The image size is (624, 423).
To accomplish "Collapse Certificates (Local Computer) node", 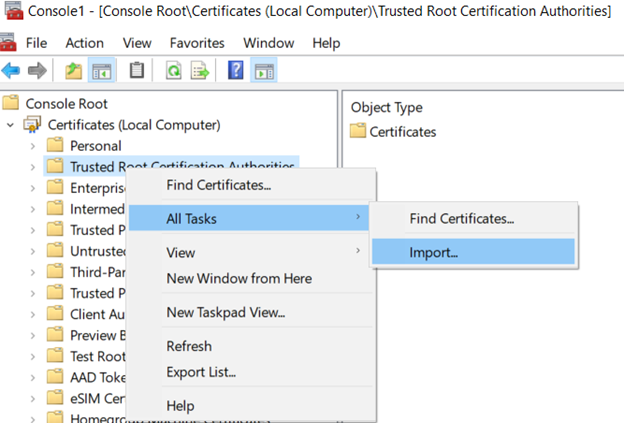I will click(10, 125).
